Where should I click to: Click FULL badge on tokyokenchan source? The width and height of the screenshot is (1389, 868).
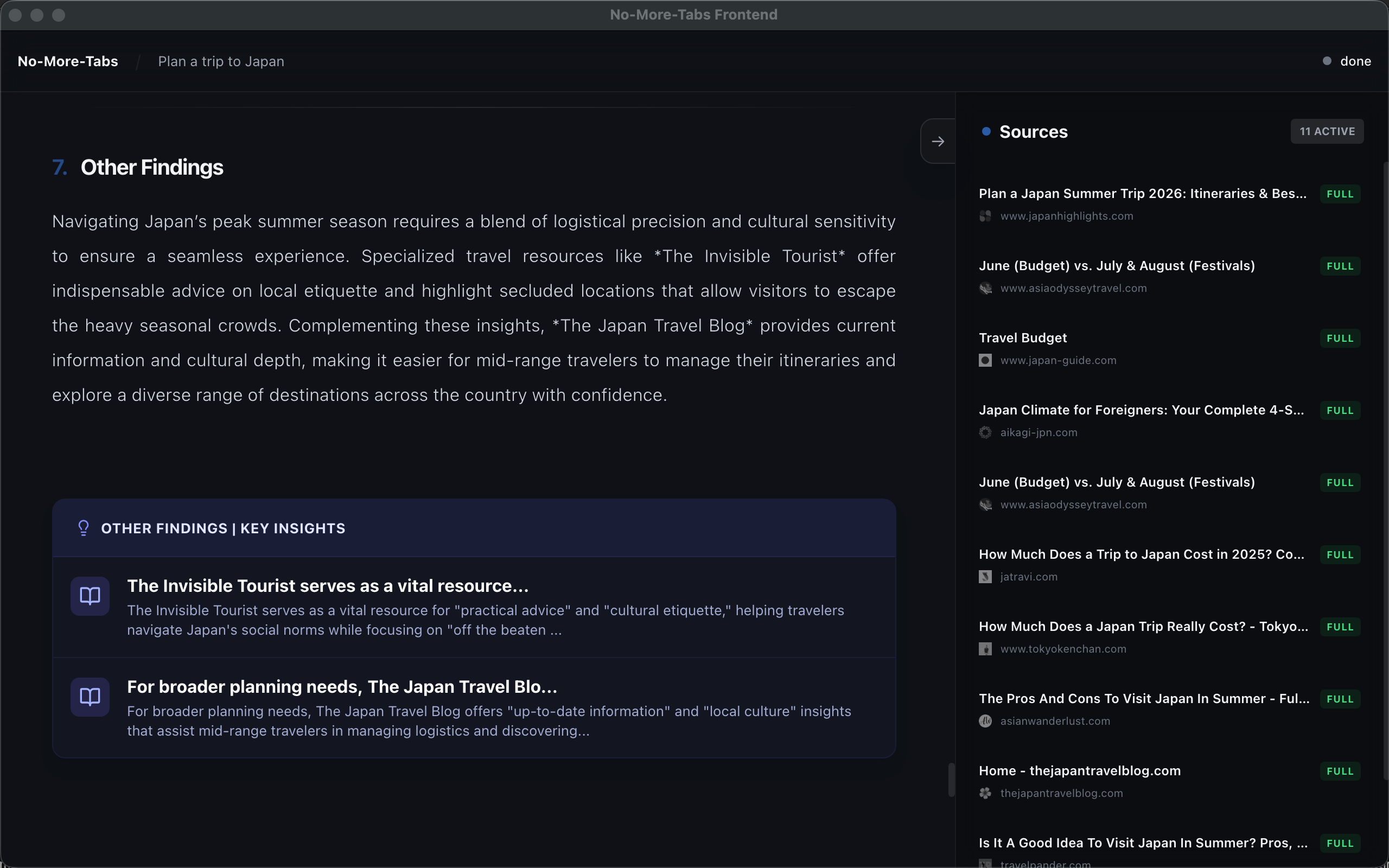pyautogui.click(x=1340, y=627)
